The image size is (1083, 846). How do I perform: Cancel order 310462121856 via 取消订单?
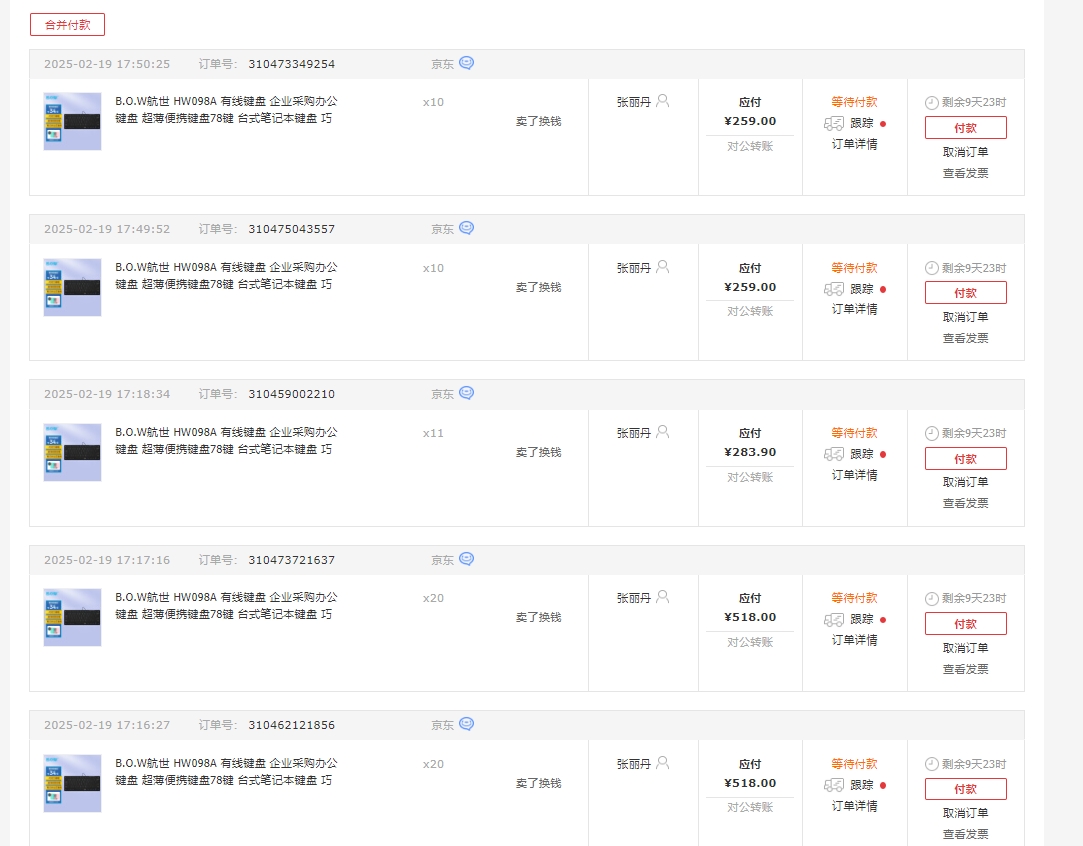click(x=966, y=813)
